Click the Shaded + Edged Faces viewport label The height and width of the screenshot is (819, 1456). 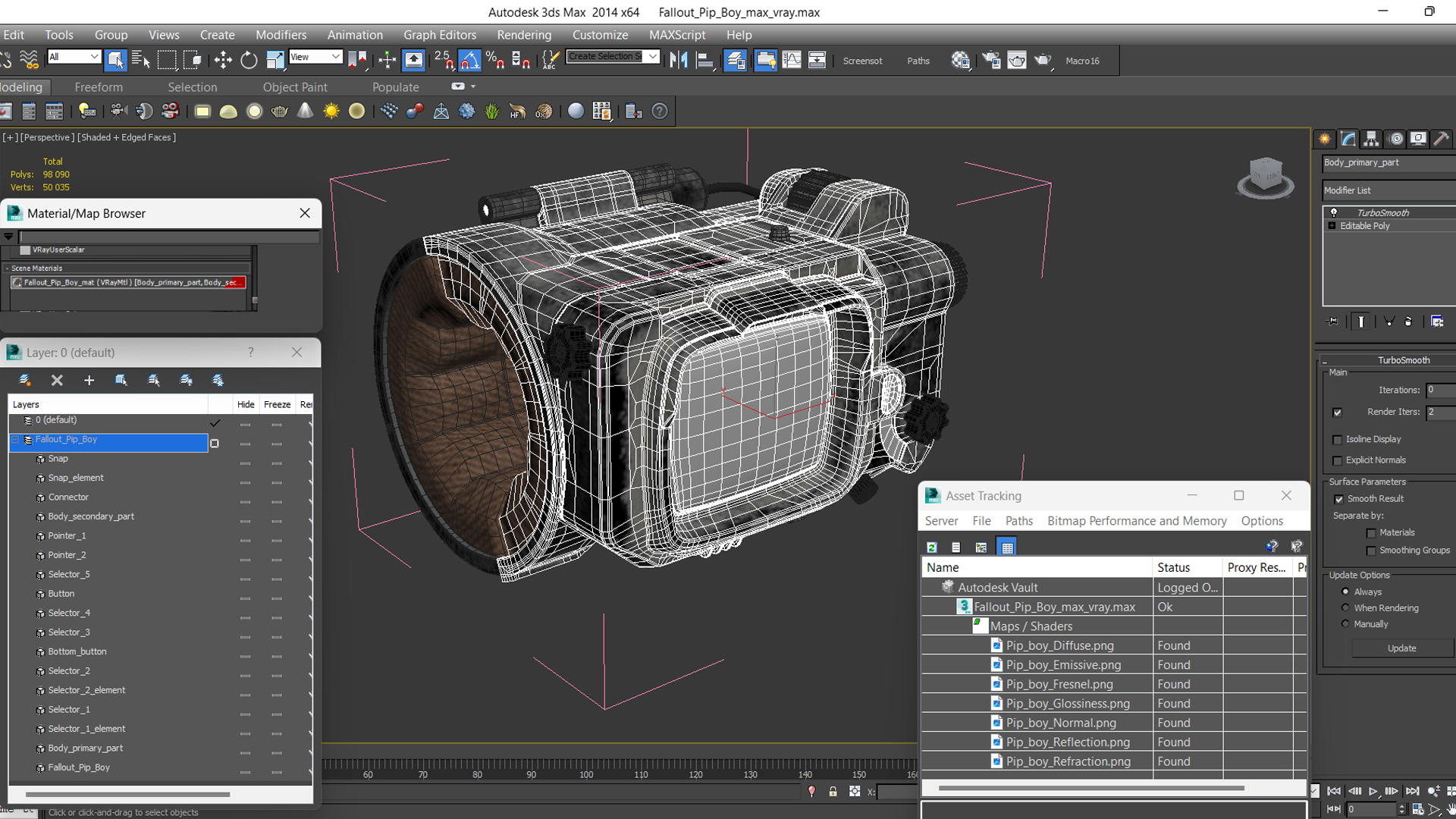127,137
